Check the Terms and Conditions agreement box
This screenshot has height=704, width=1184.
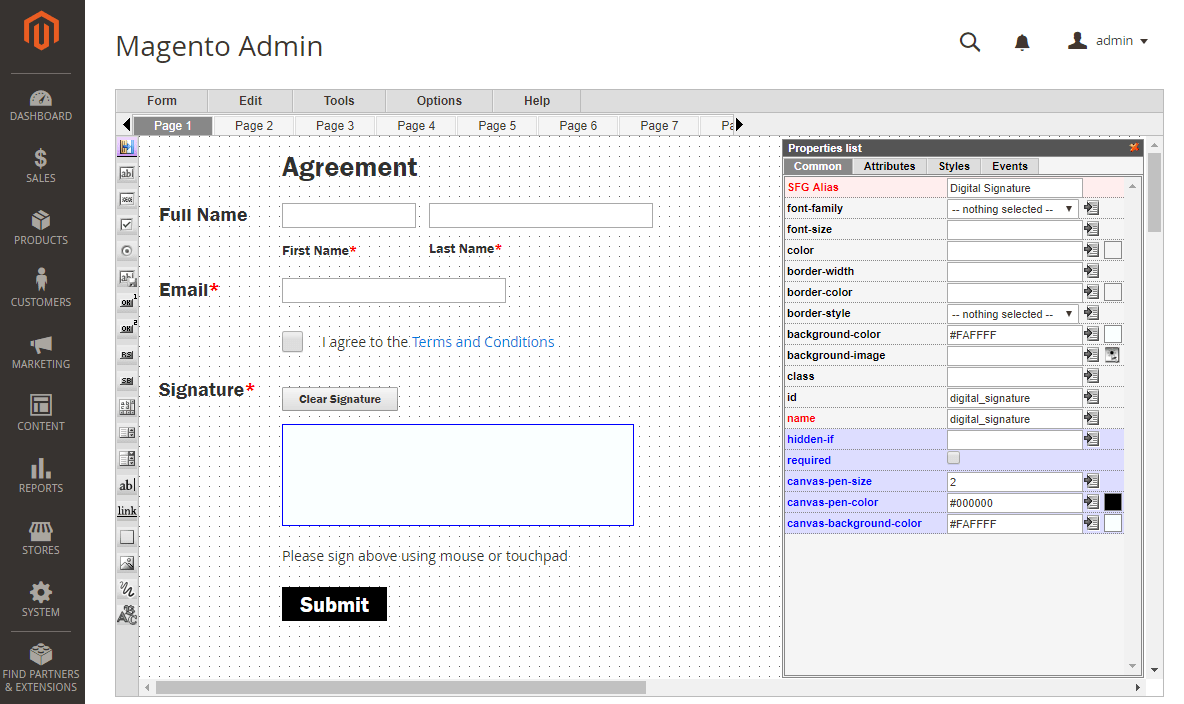point(292,341)
